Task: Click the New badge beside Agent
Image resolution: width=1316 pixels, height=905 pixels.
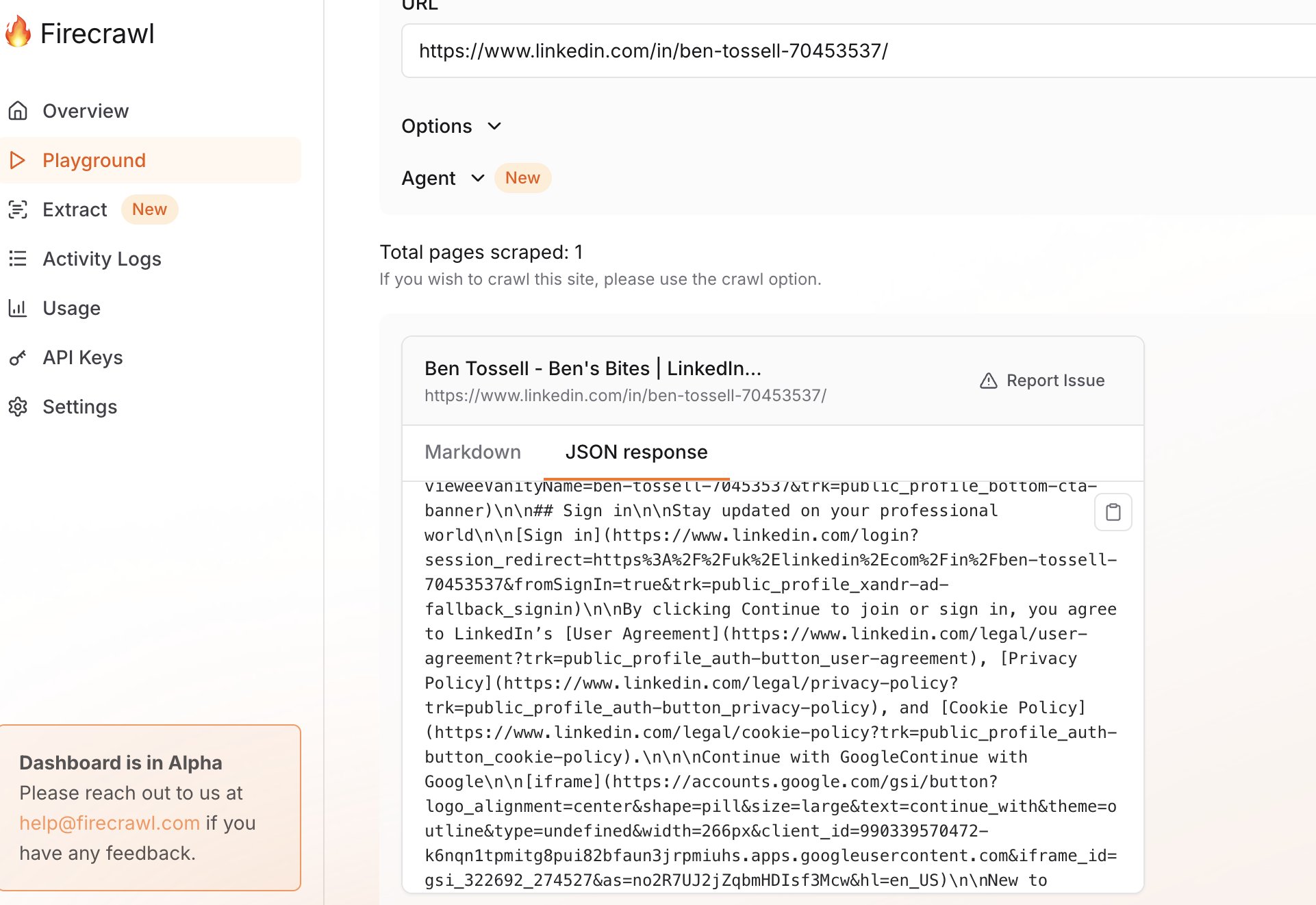Action: pos(522,178)
